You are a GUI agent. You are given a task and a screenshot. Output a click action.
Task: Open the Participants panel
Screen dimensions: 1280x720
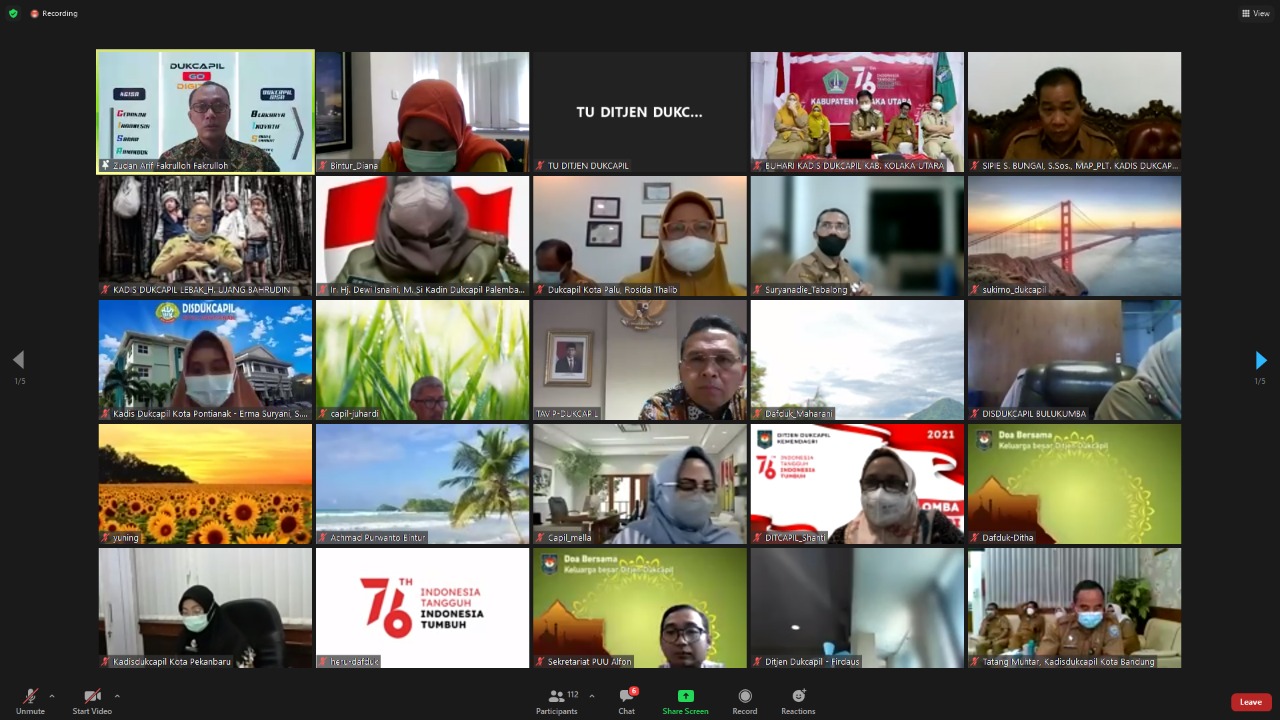point(557,701)
